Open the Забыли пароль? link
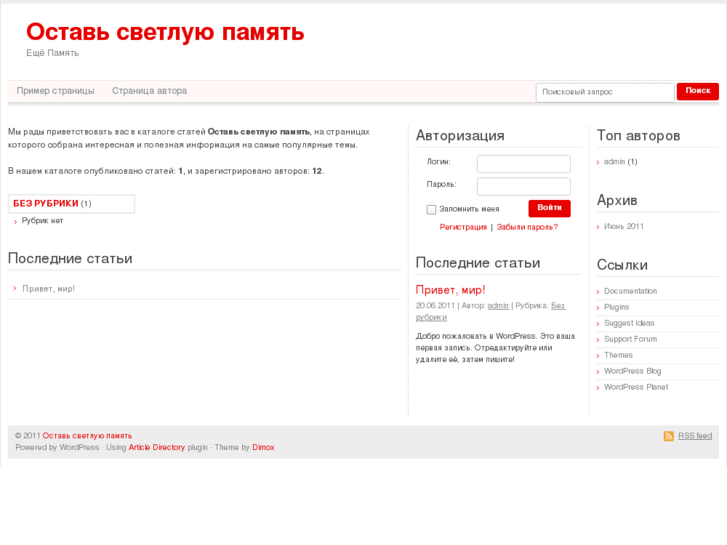727x545 pixels. [527, 227]
